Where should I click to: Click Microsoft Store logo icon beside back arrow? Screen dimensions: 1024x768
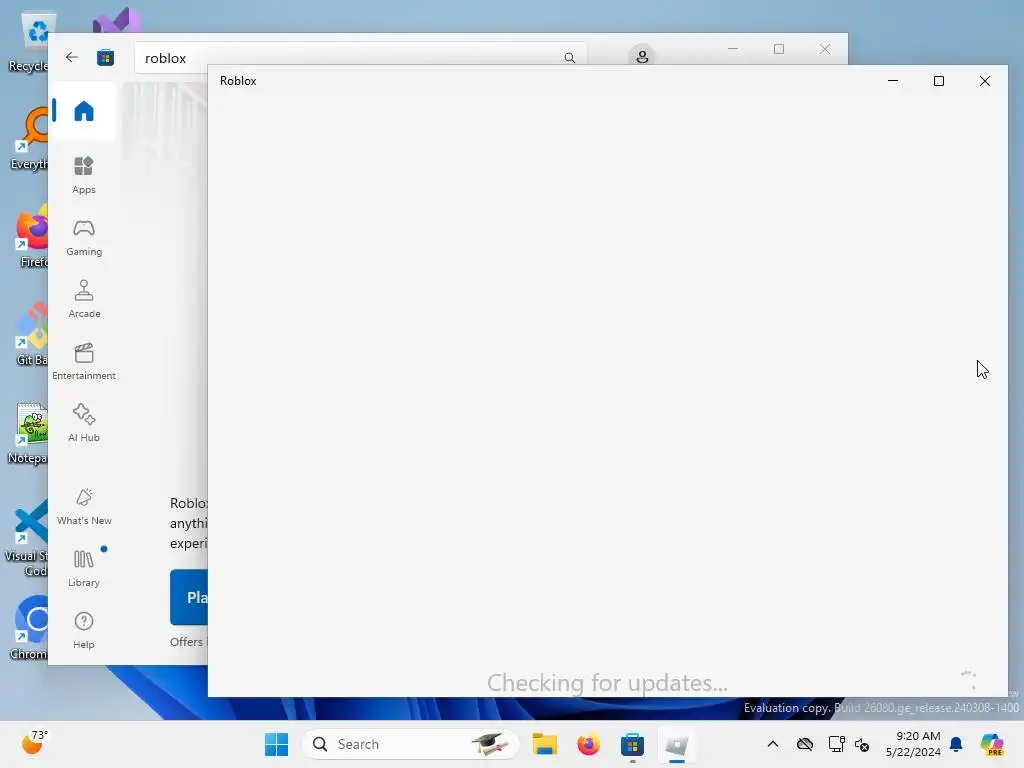click(105, 57)
